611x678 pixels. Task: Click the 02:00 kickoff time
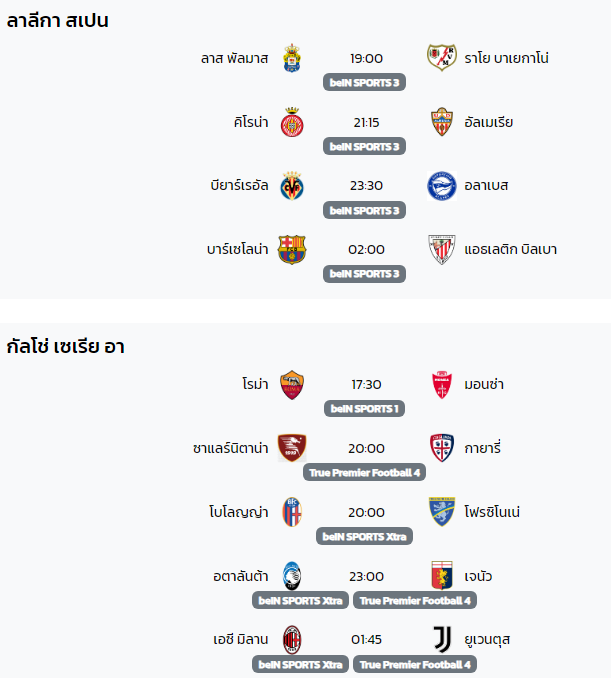366,249
